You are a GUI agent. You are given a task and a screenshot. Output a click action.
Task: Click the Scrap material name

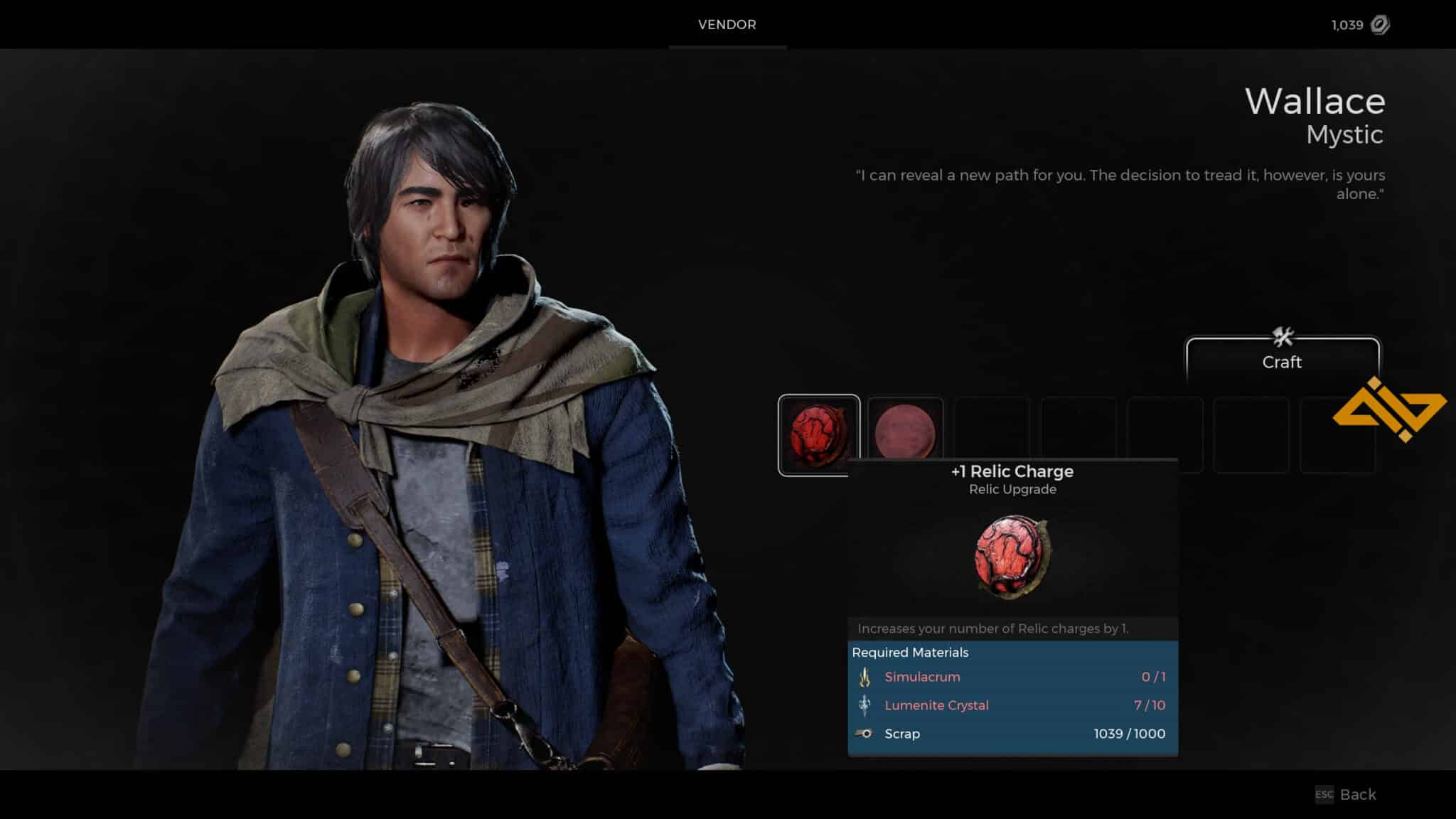click(x=902, y=734)
